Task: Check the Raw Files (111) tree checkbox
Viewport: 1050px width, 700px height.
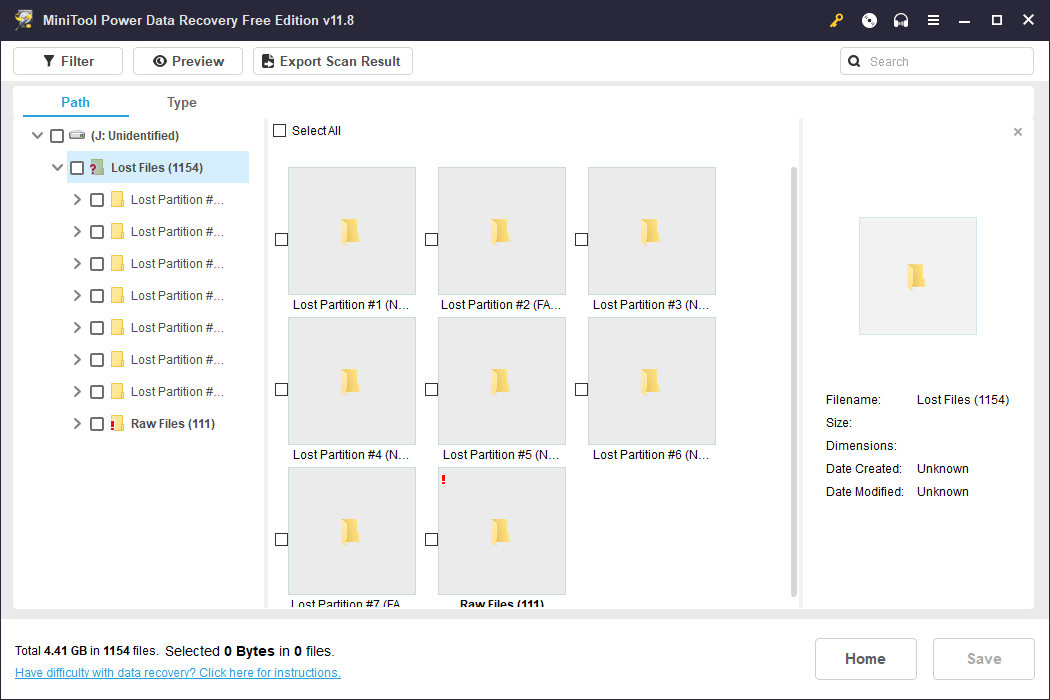Action: tap(97, 424)
